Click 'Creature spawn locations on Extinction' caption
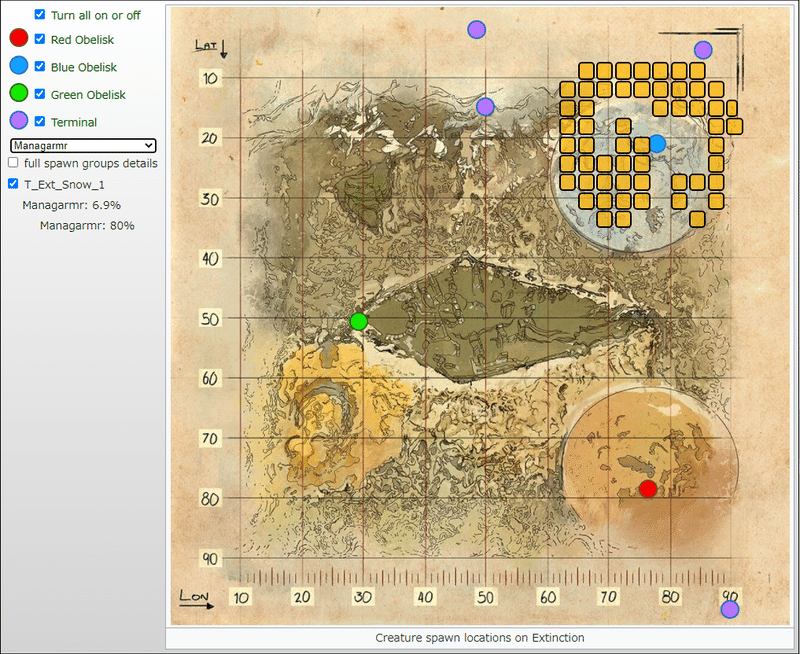Image resolution: width=800 pixels, height=654 pixels. (x=480, y=638)
